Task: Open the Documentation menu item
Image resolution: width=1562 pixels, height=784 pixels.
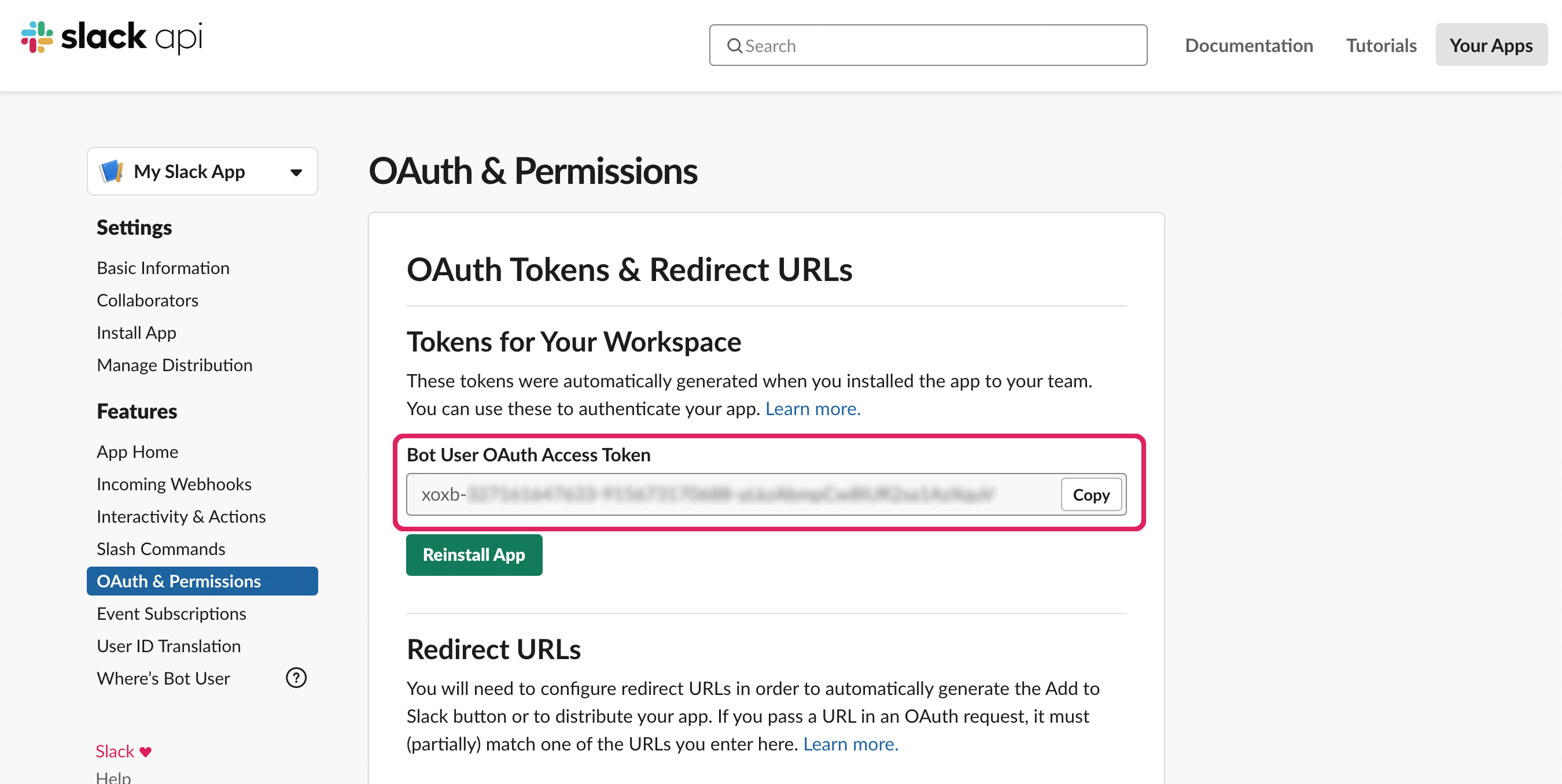Action: (x=1249, y=45)
